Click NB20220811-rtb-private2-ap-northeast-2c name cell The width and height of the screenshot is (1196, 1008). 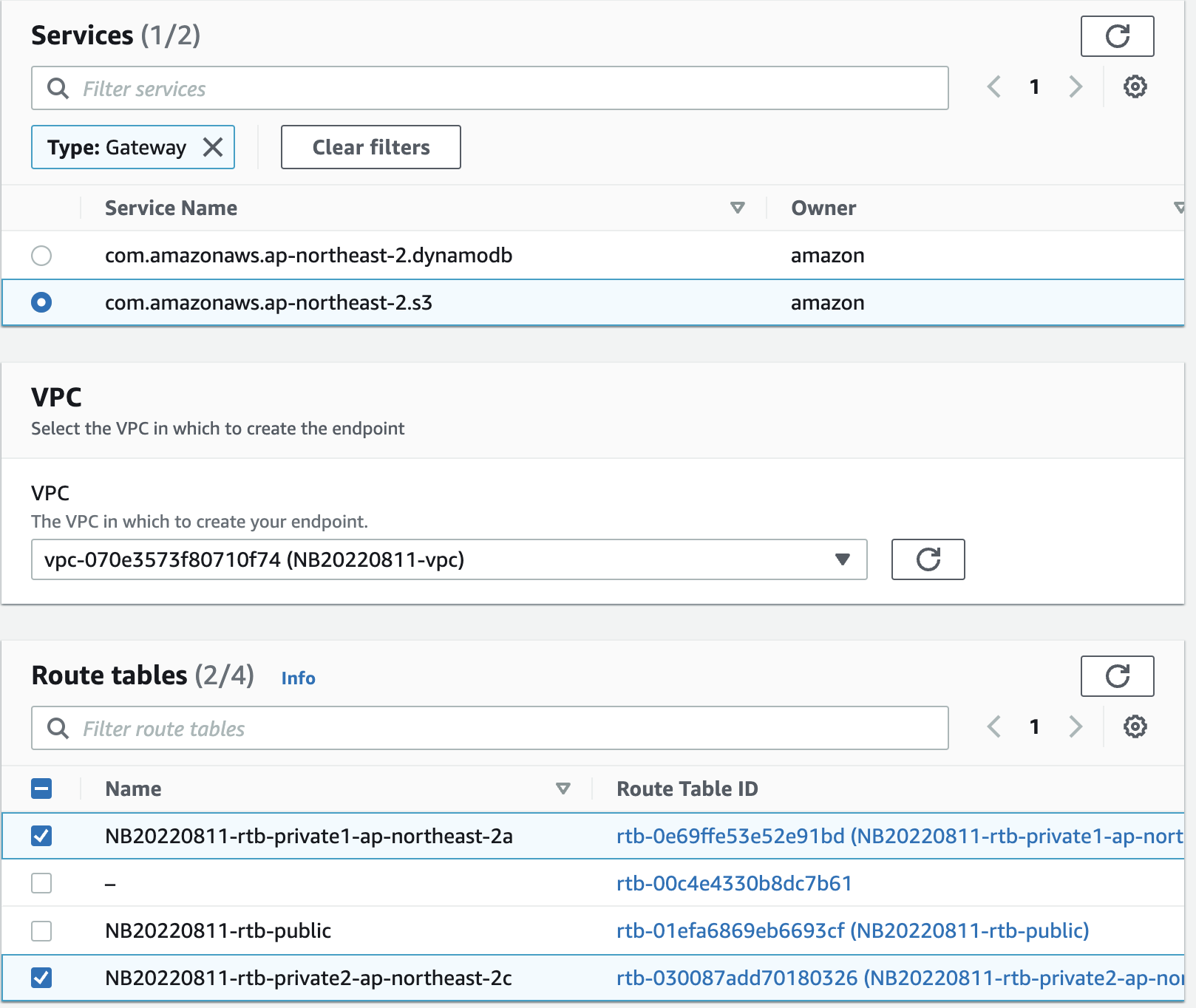coord(308,978)
